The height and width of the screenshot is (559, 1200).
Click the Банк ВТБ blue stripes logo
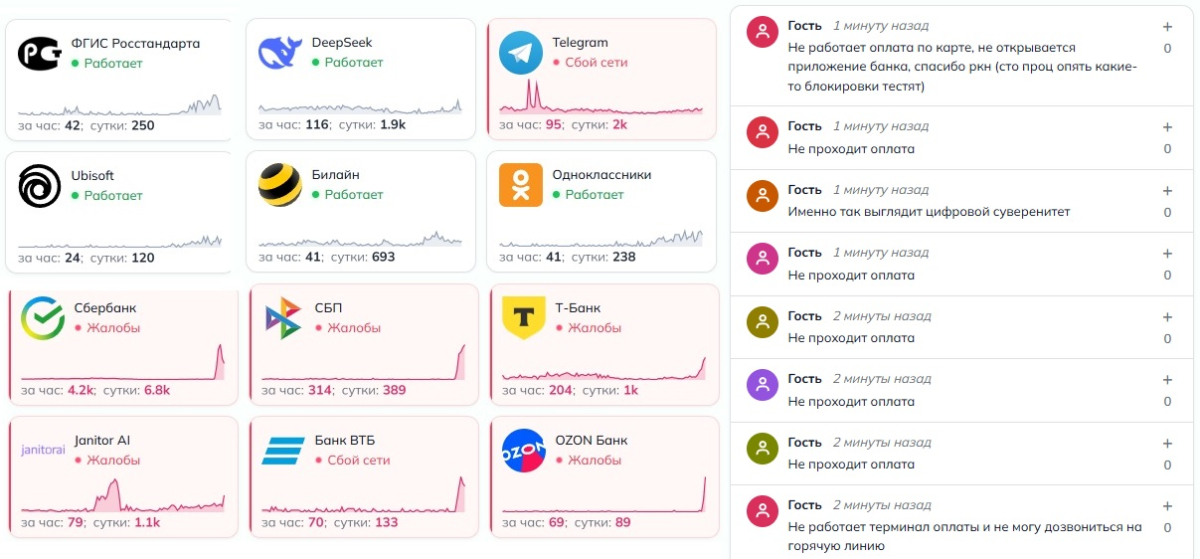(283, 450)
